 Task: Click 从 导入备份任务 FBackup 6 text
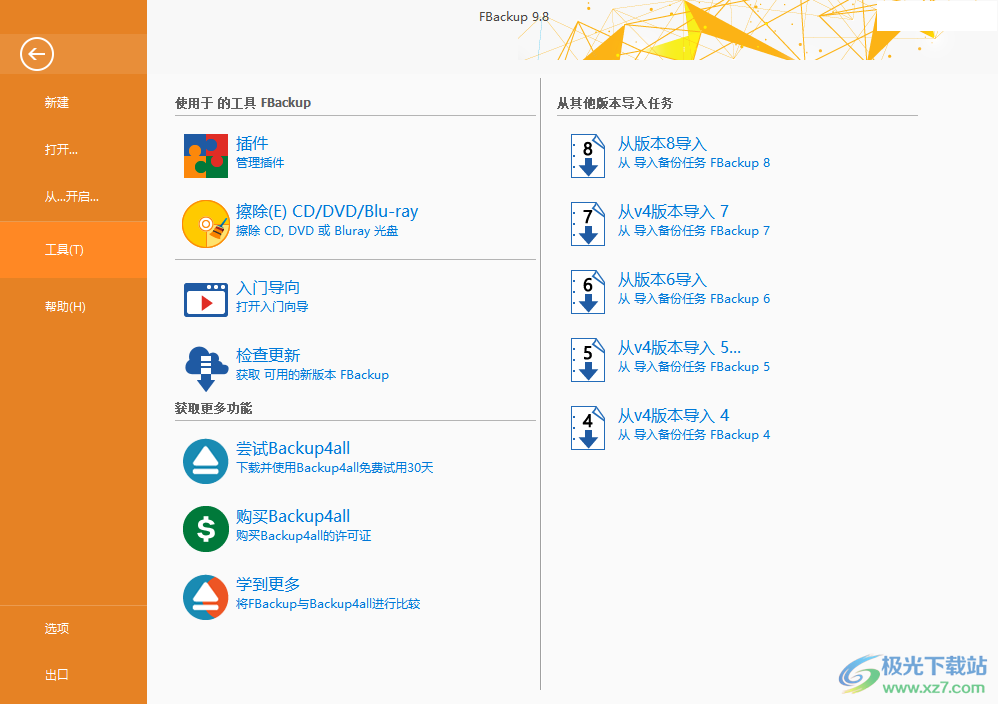coord(694,299)
